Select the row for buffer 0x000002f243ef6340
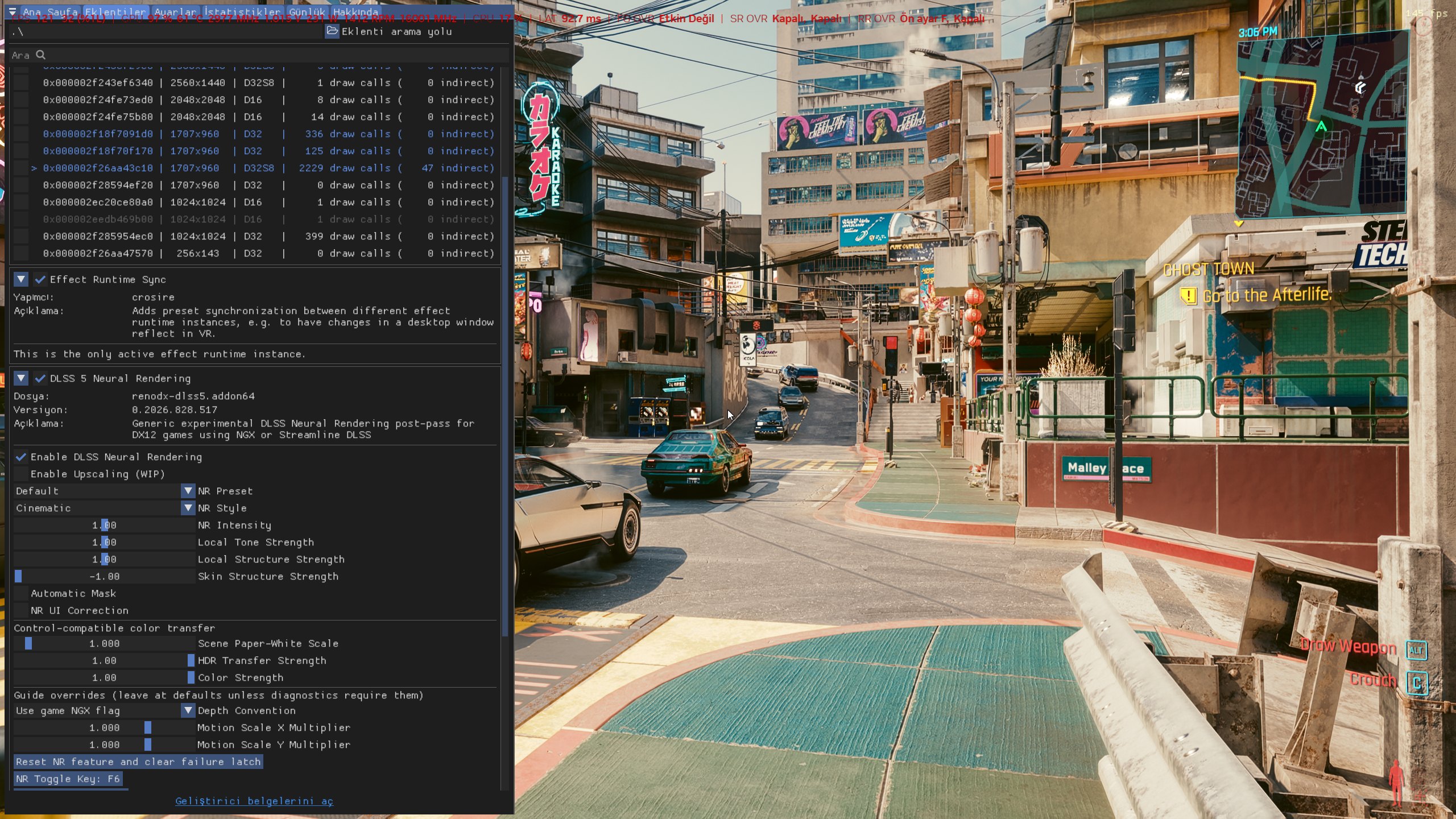 268,82
